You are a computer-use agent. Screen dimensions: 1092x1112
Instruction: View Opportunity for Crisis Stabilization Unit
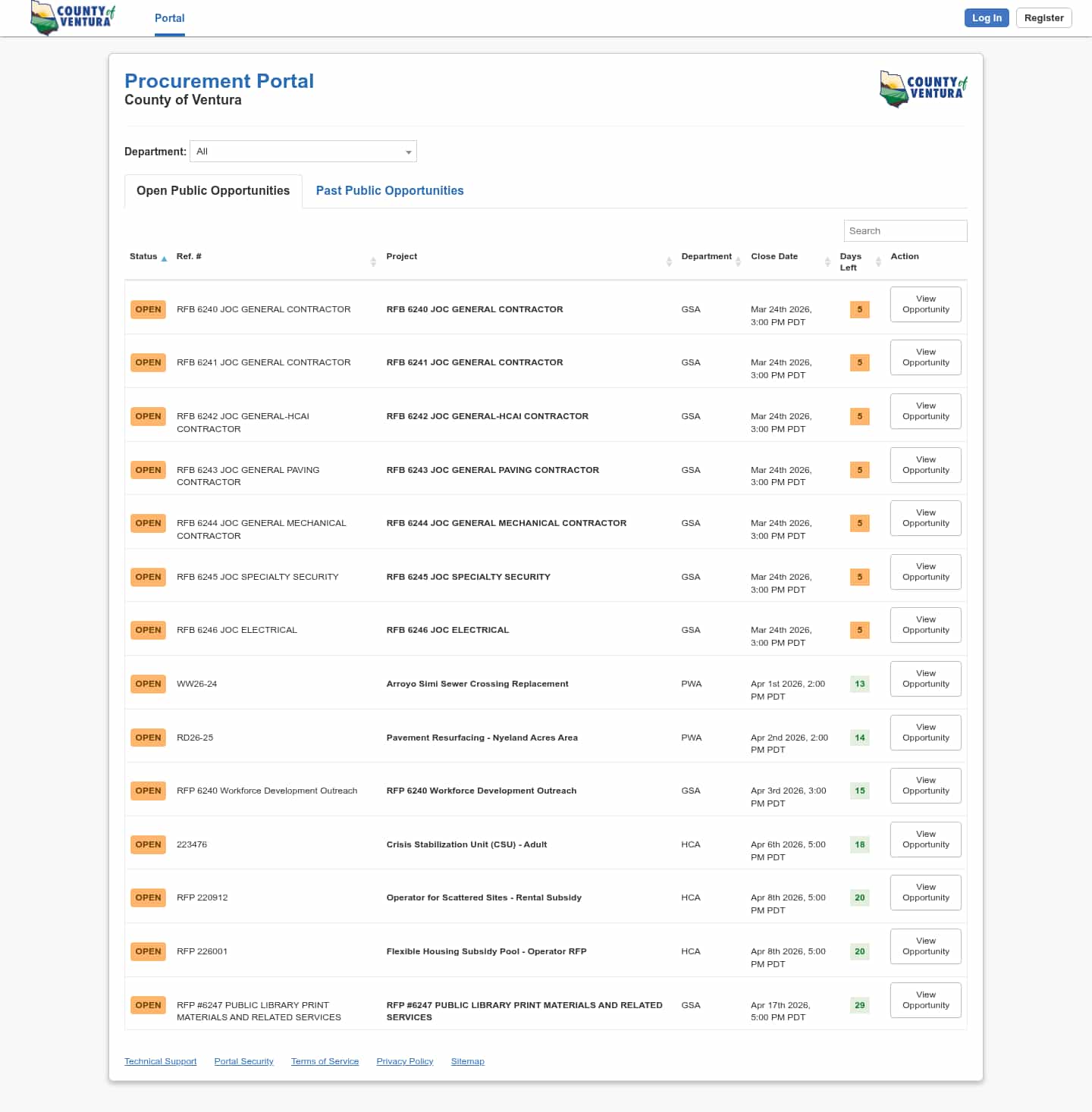[x=926, y=839]
